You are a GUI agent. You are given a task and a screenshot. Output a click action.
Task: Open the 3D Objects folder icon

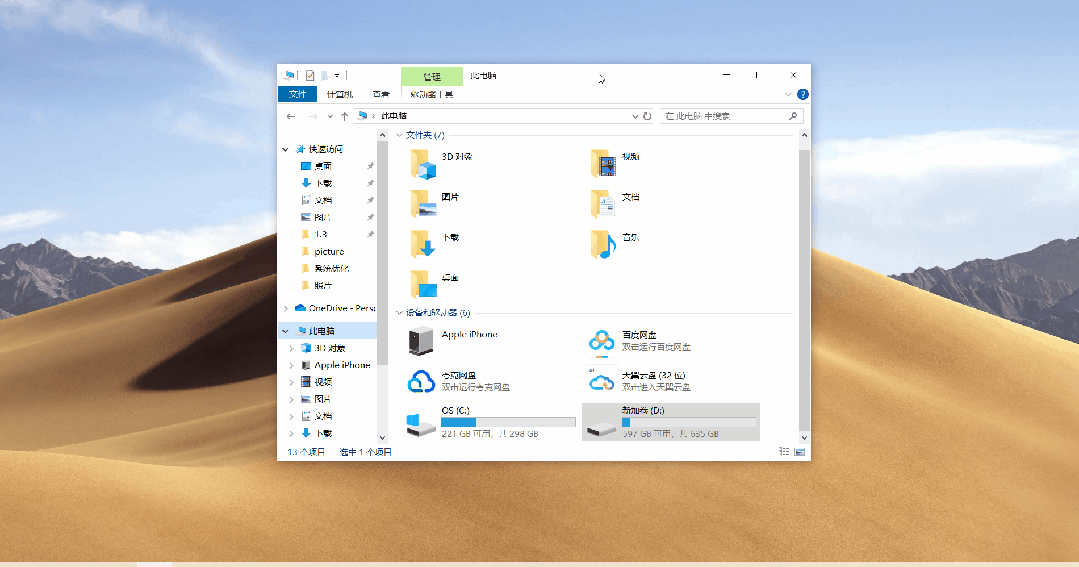tap(423, 163)
